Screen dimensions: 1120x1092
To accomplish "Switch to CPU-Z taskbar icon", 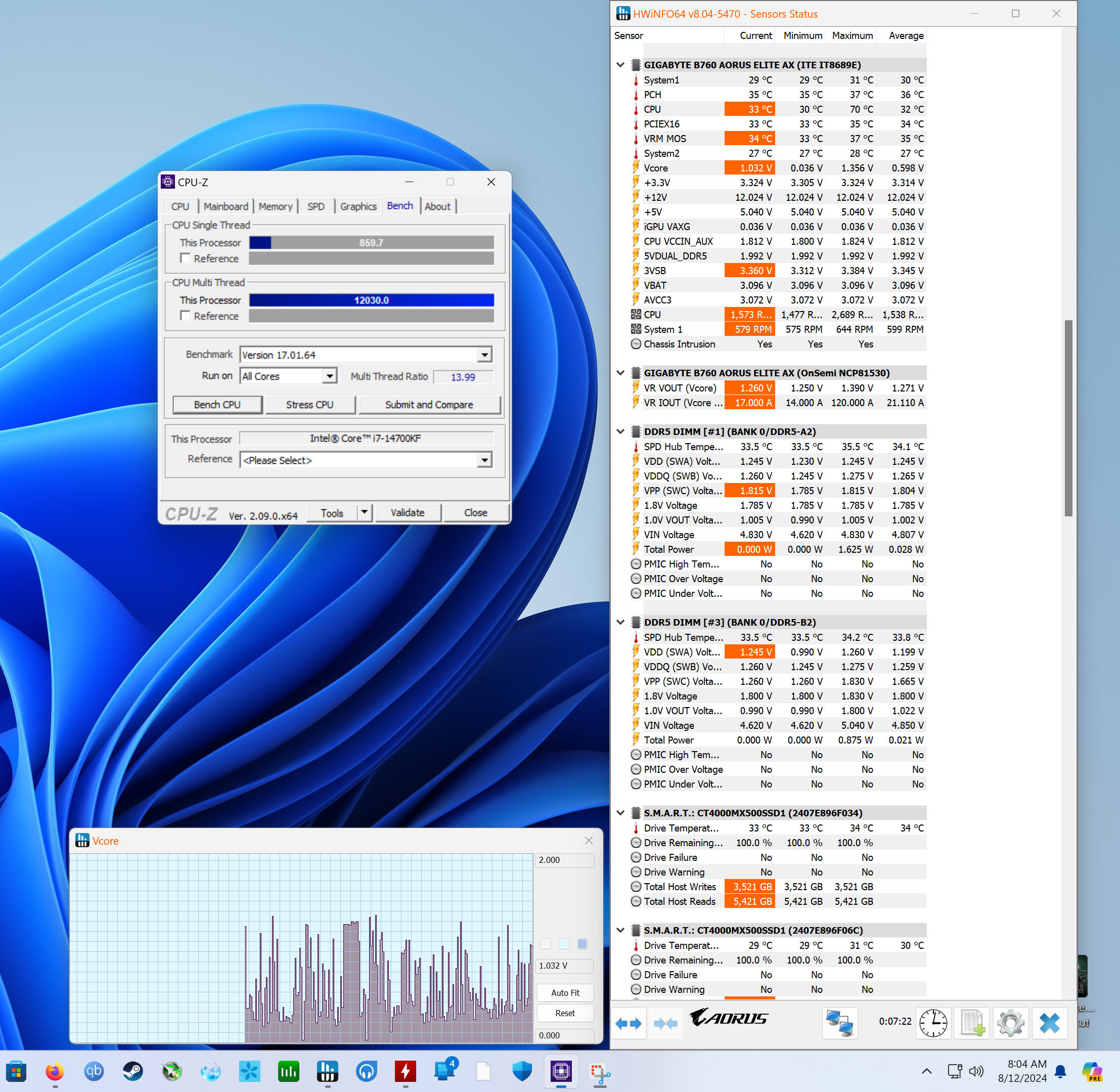I will [561, 1071].
